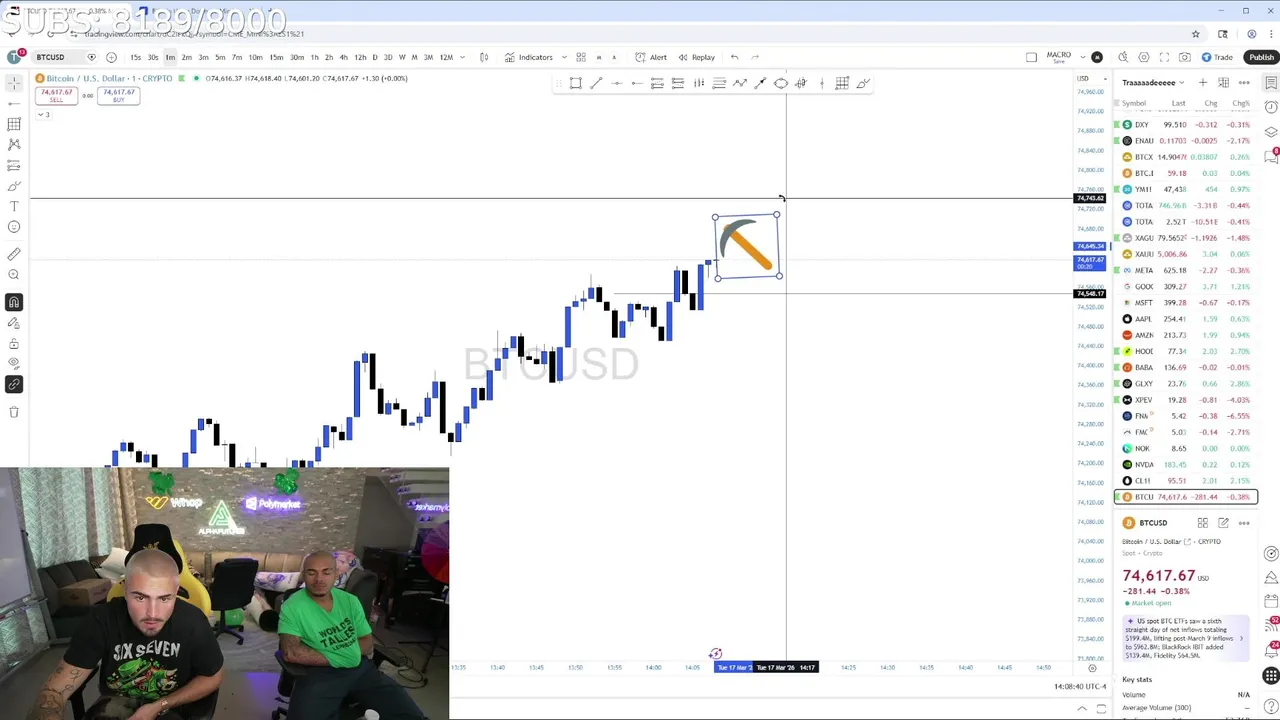Choose the Measure ruler tool

coord(14,254)
